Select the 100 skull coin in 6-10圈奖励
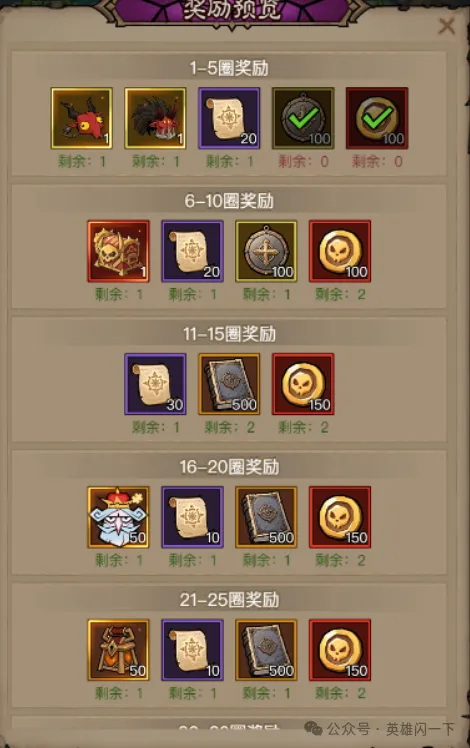The width and height of the screenshot is (470, 748). click(340, 251)
